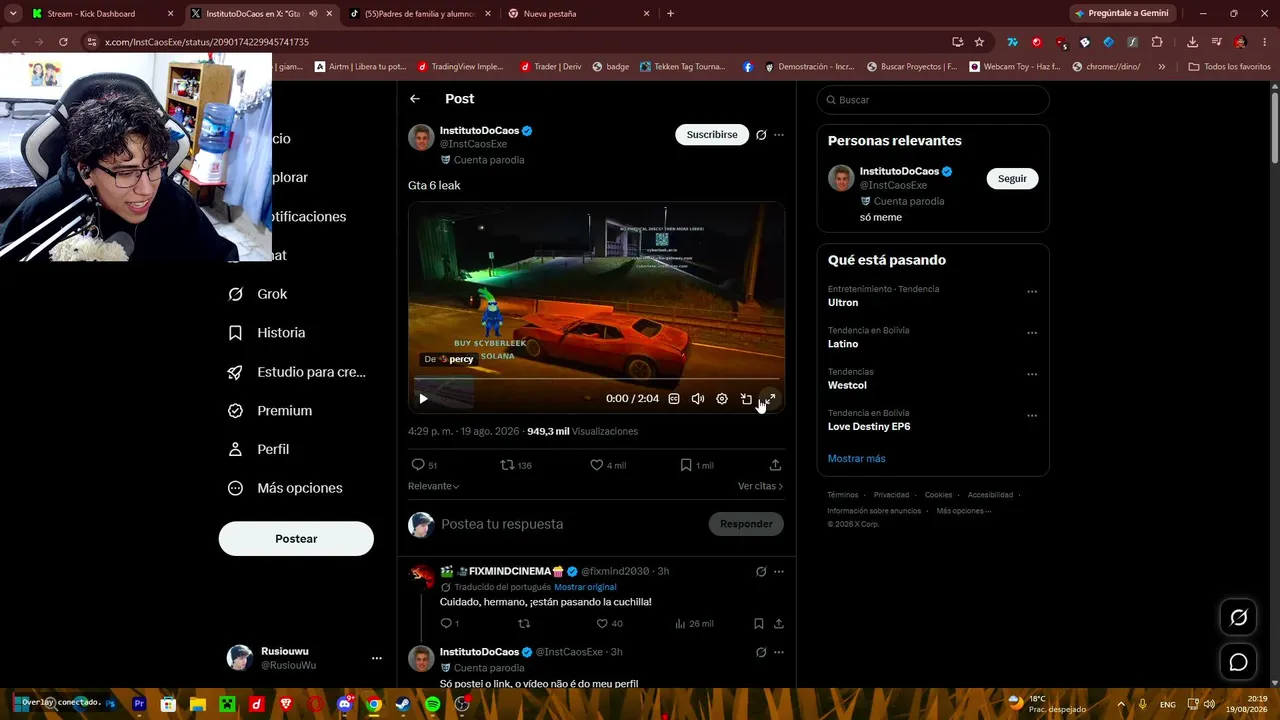Open more options for the main post

point(779,135)
